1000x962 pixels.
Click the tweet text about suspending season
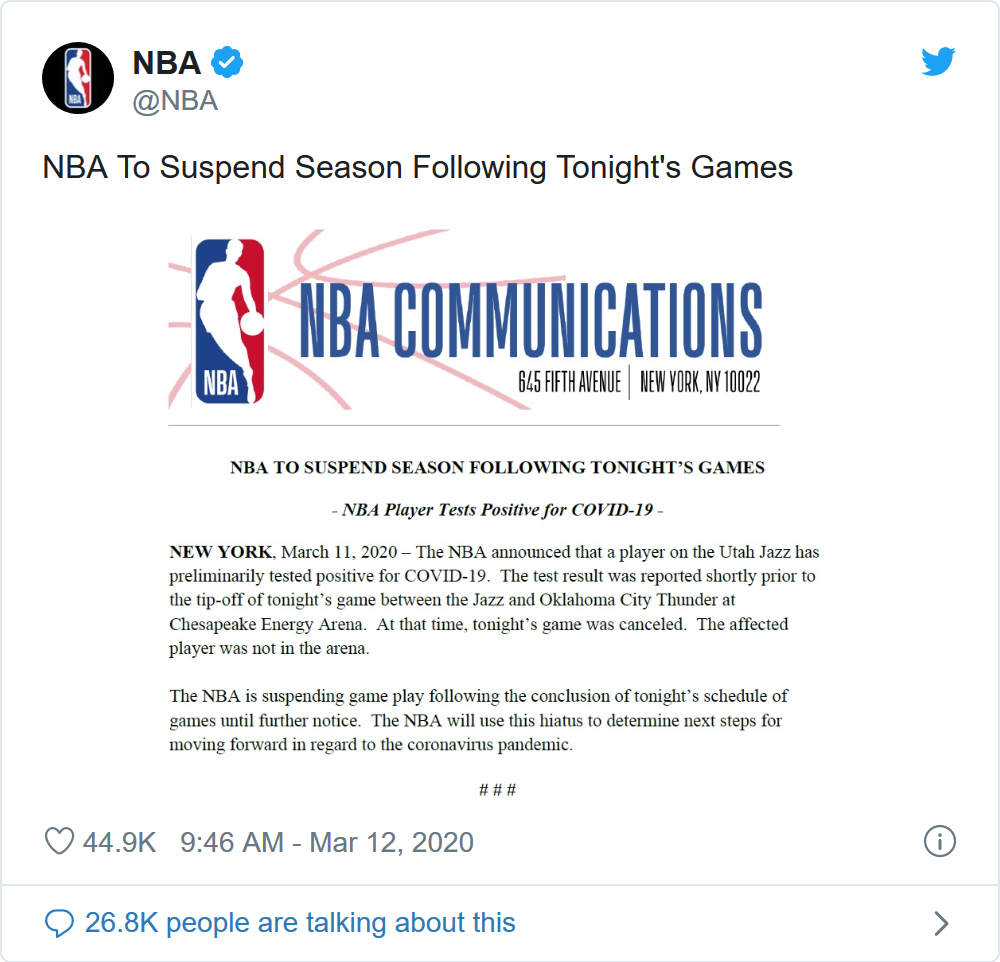pos(417,167)
